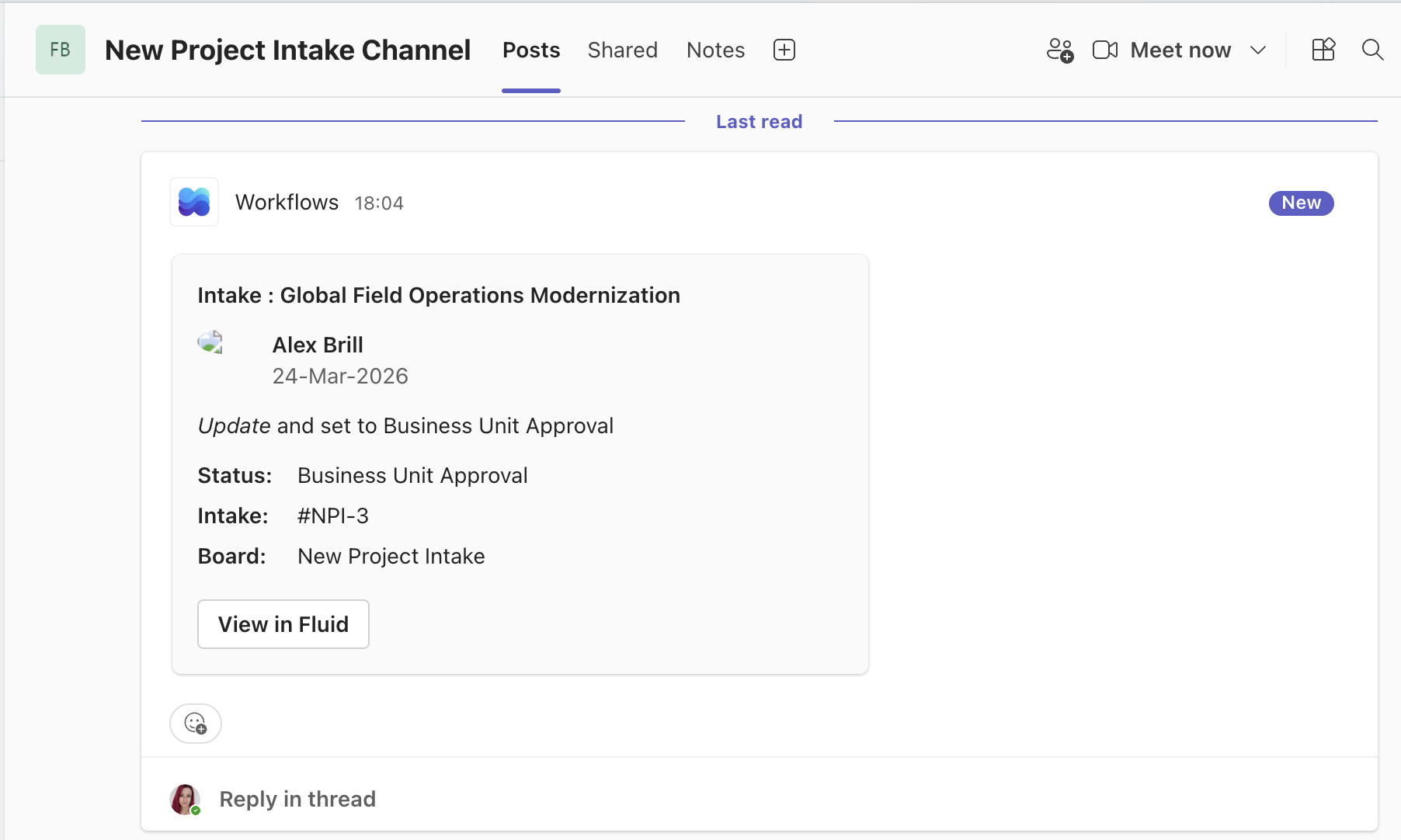The height and width of the screenshot is (840, 1401).
Task: Click the Workflows app logo
Action: pyautogui.click(x=194, y=202)
